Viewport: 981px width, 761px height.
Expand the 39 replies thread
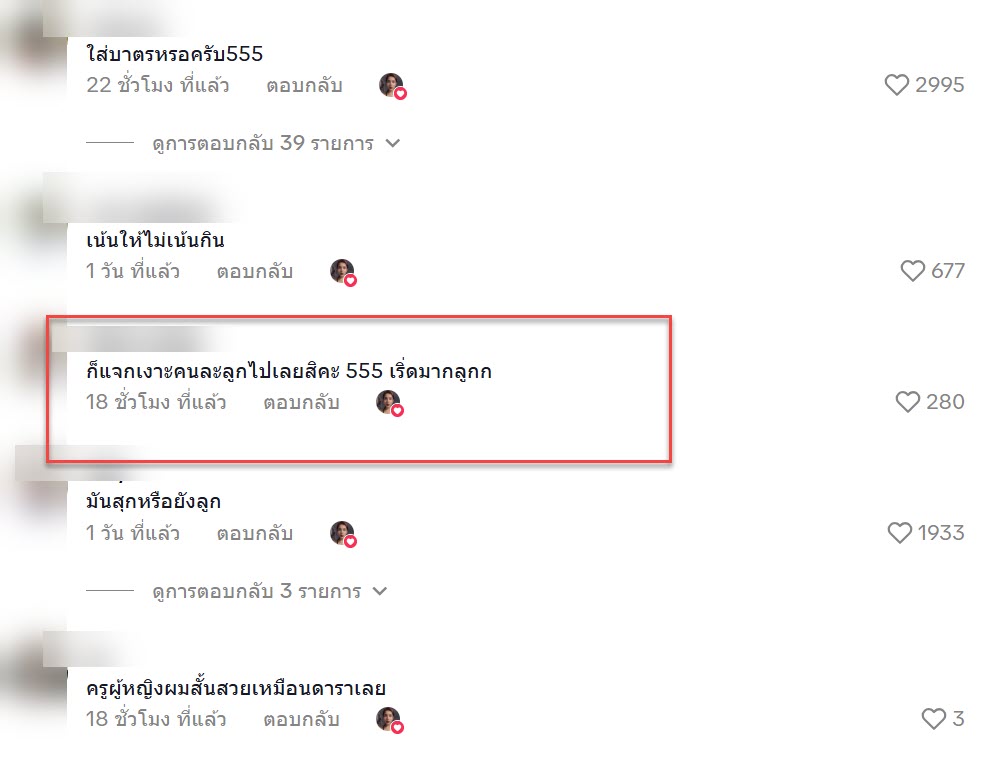263,143
